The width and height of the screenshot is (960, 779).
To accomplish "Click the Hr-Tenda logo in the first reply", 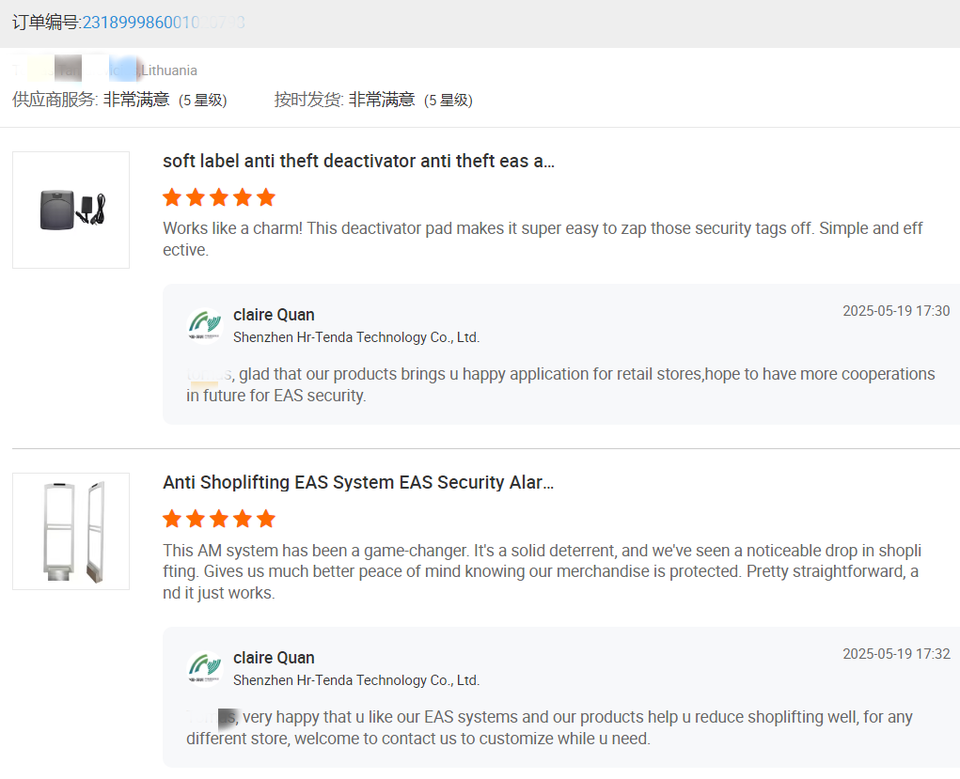I will [x=205, y=325].
